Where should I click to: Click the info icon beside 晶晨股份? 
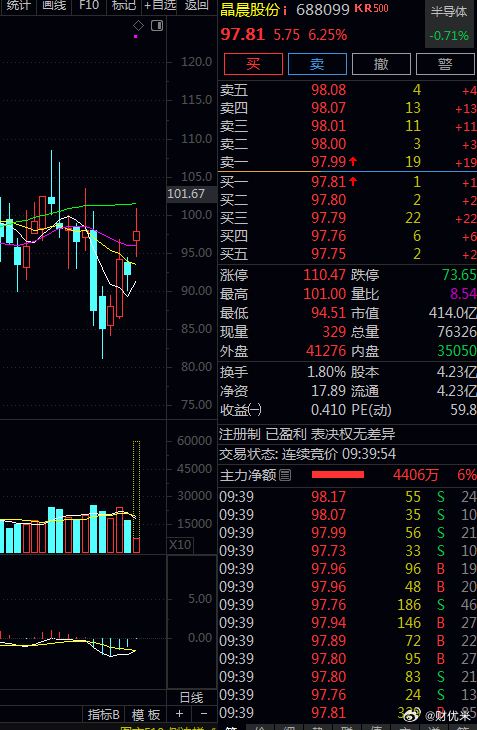click(x=285, y=10)
